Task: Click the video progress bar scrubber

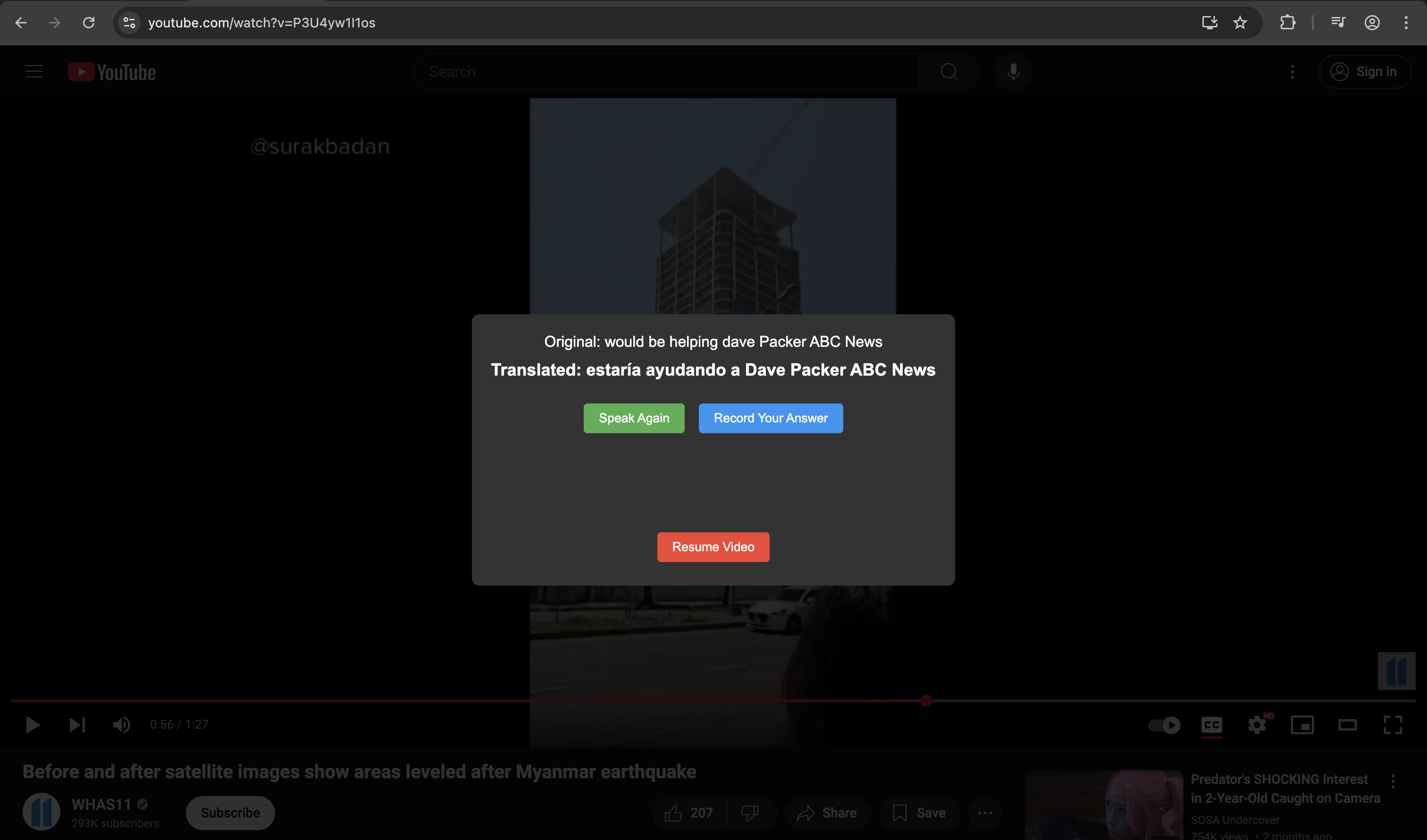Action: [926, 701]
